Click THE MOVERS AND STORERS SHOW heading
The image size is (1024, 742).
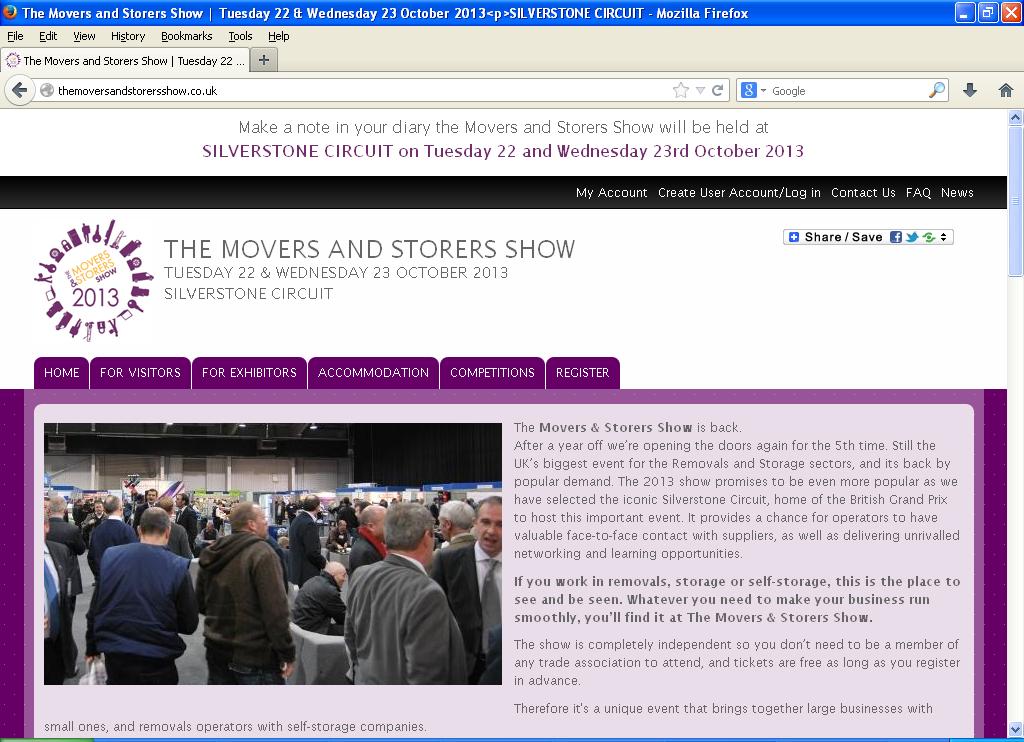point(369,249)
